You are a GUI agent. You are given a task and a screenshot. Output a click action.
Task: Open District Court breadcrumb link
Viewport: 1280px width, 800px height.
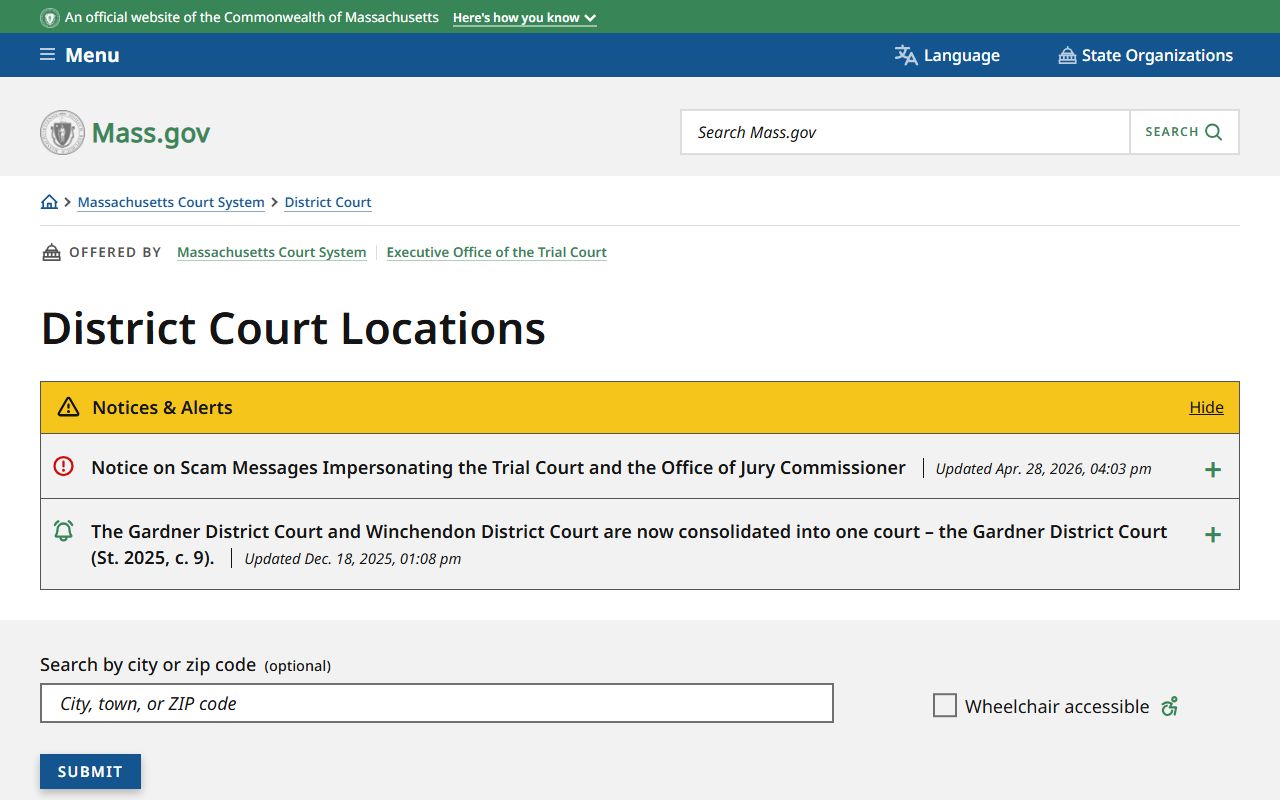click(328, 202)
